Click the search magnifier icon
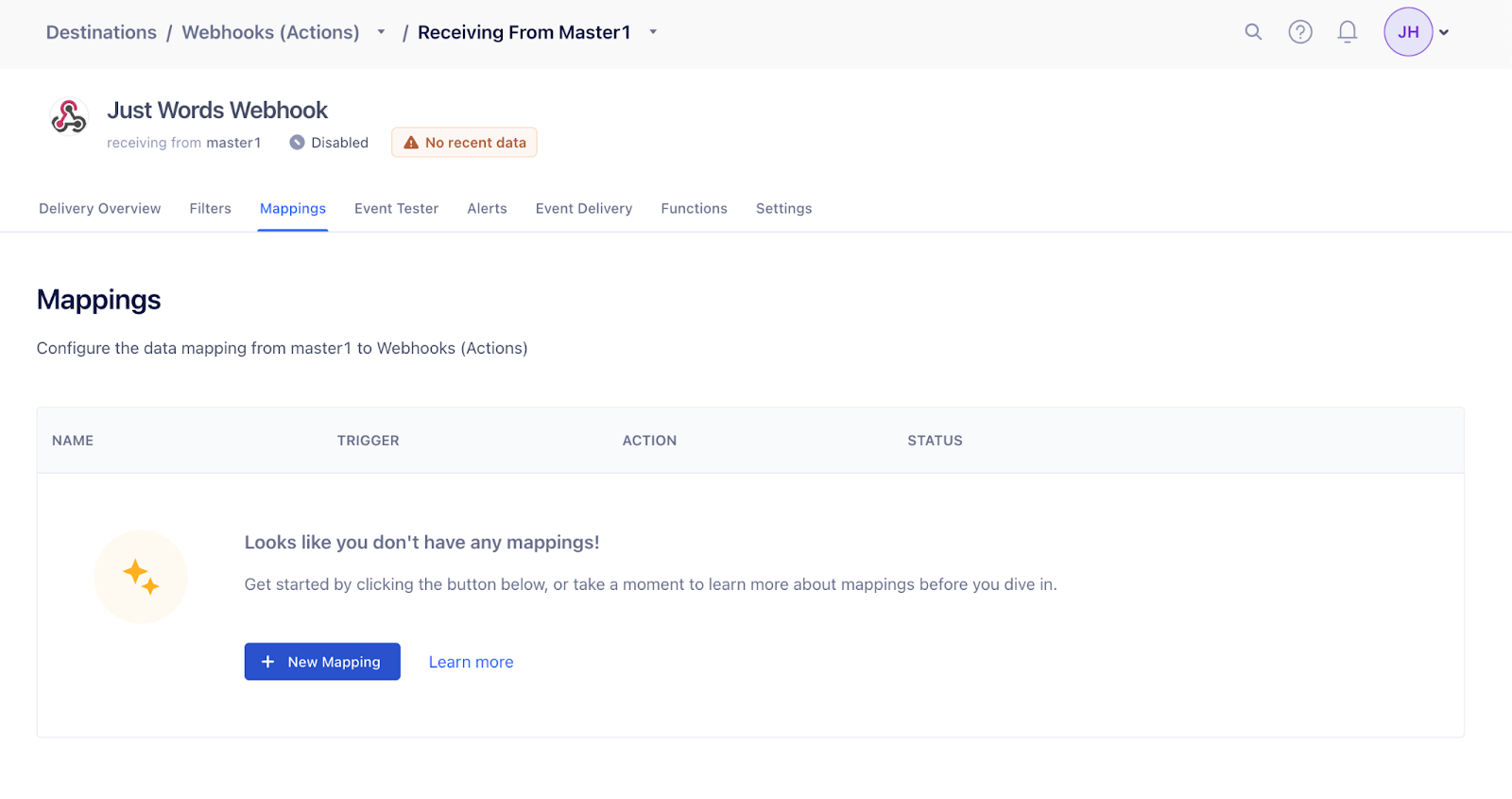The height and width of the screenshot is (799, 1512). [x=1253, y=32]
